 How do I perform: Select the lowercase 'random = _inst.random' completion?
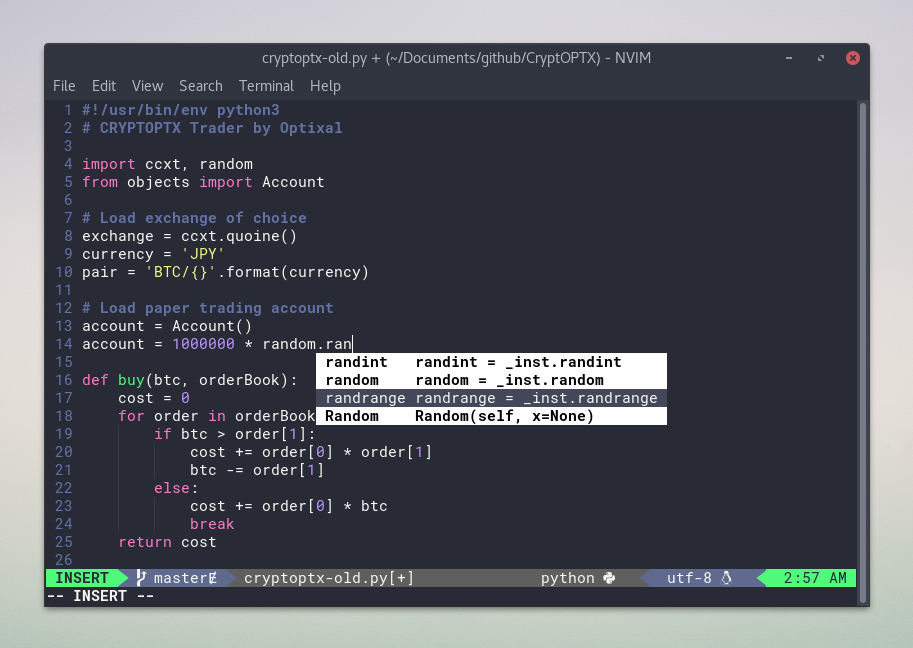click(x=491, y=380)
